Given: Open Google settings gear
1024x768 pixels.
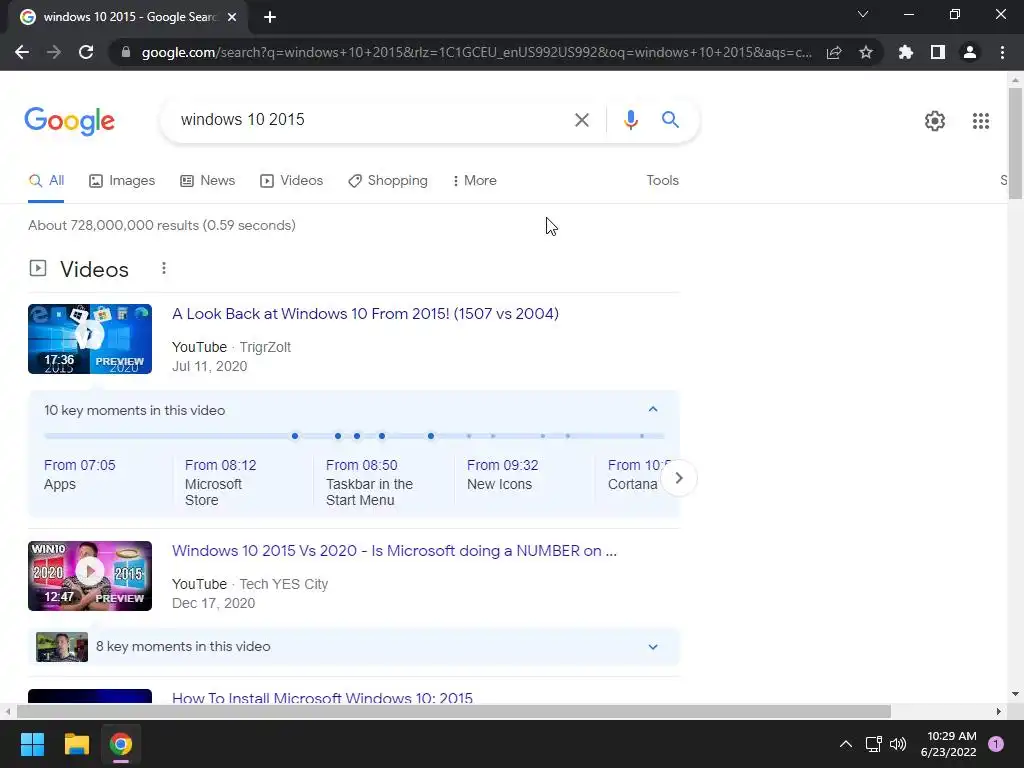Looking at the screenshot, I should click(x=935, y=121).
